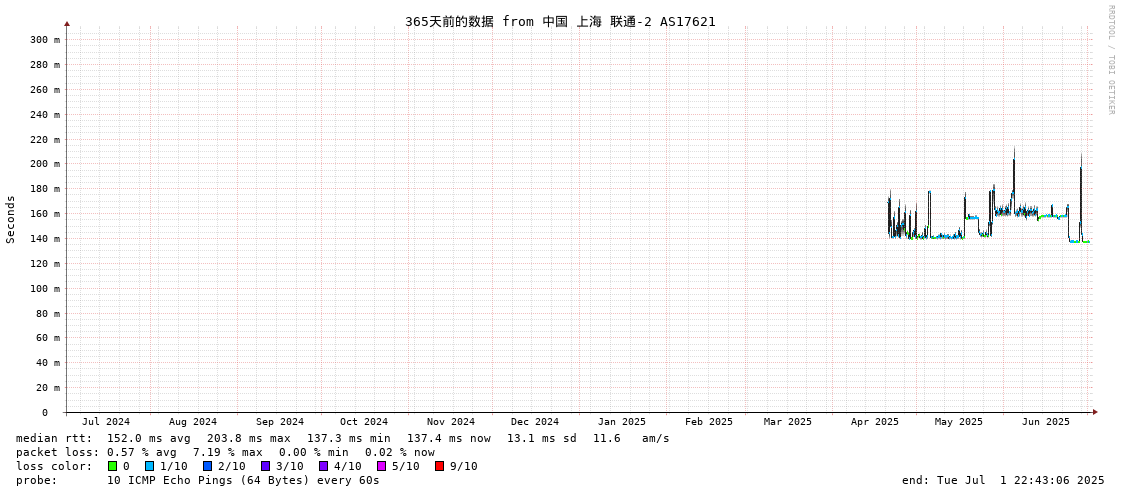Click the '260 m' y-axis tick label
The image size is (1121, 494).
pyautogui.click(x=45, y=90)
